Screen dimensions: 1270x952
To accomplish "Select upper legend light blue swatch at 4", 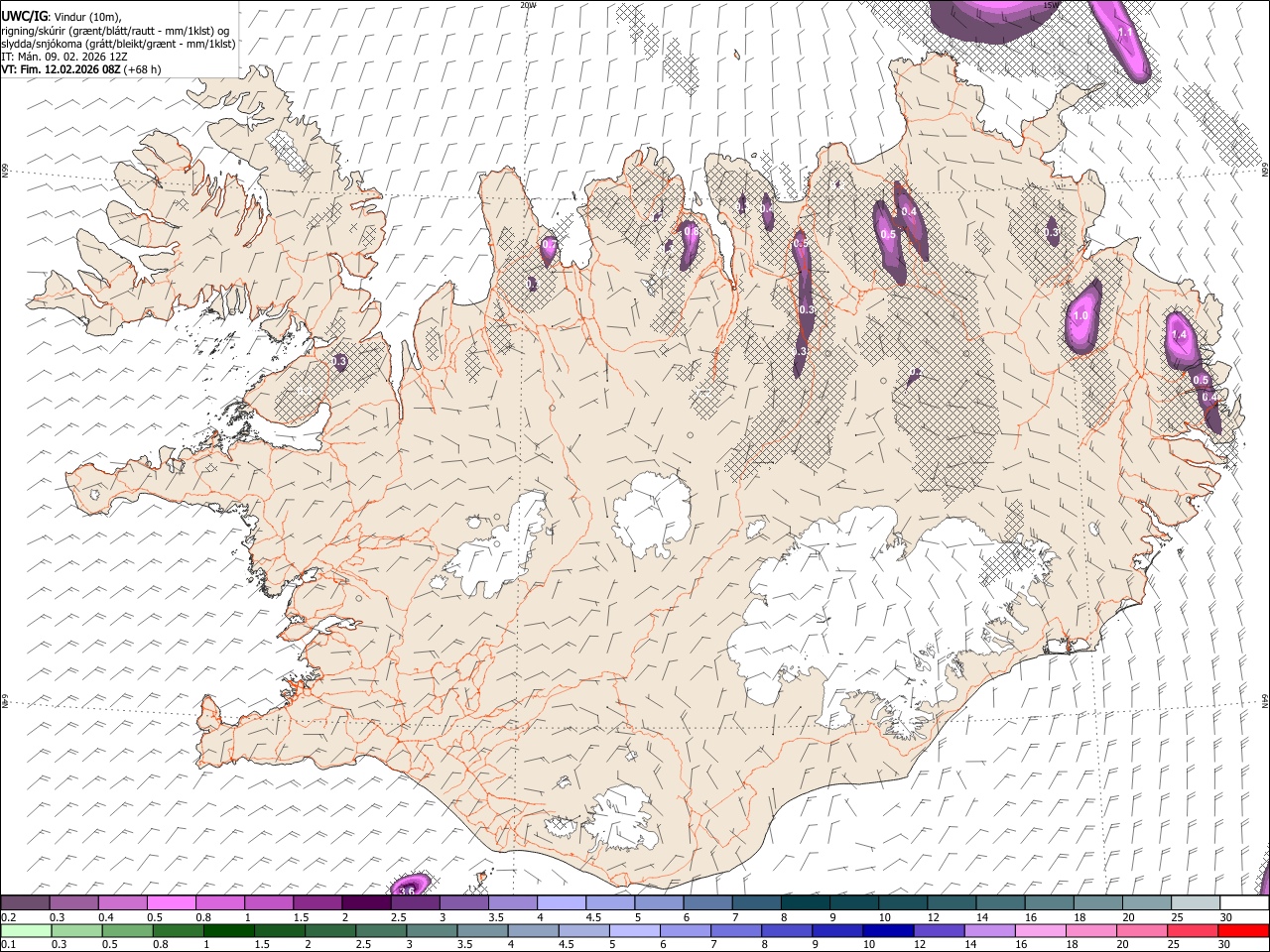I will (562, 902).
